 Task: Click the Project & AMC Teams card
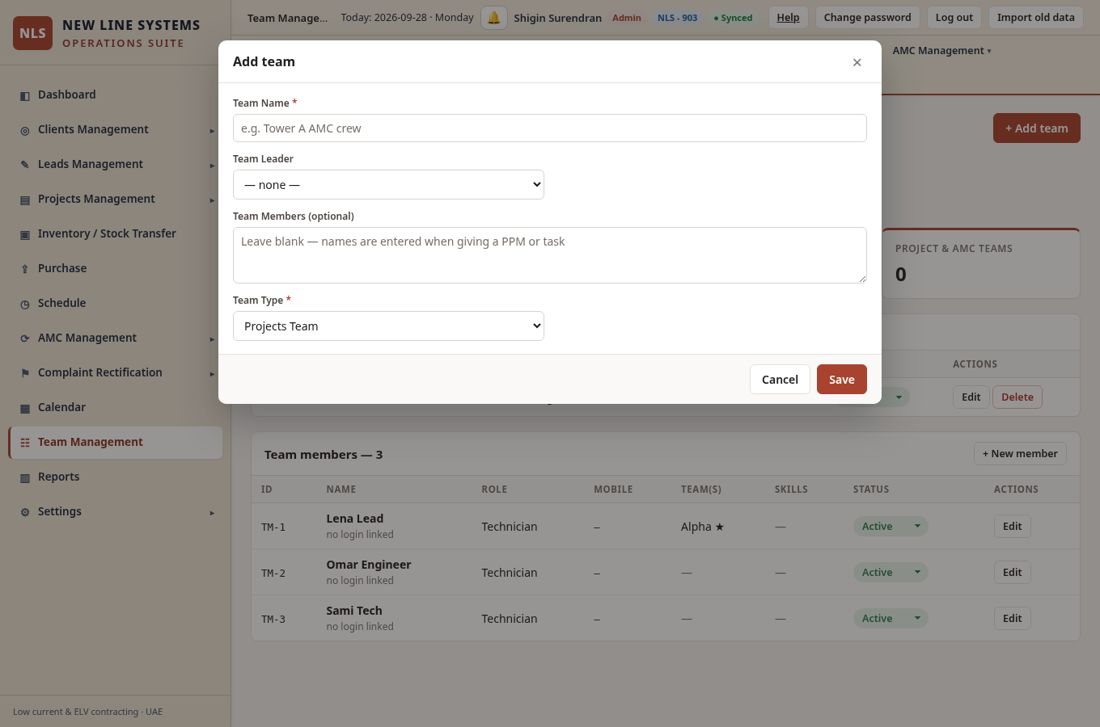pyautogui.click(x=981, y=263)
